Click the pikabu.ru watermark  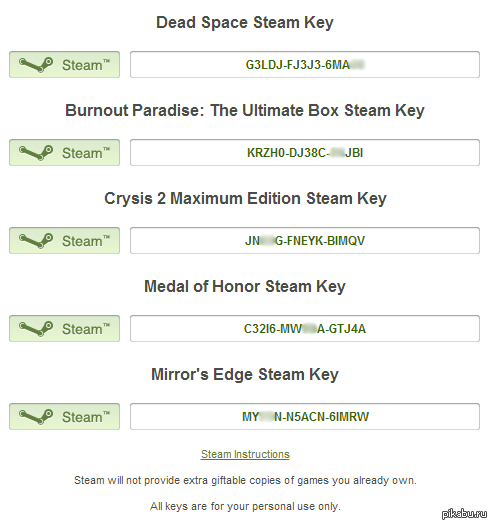[x=464, y=514]
